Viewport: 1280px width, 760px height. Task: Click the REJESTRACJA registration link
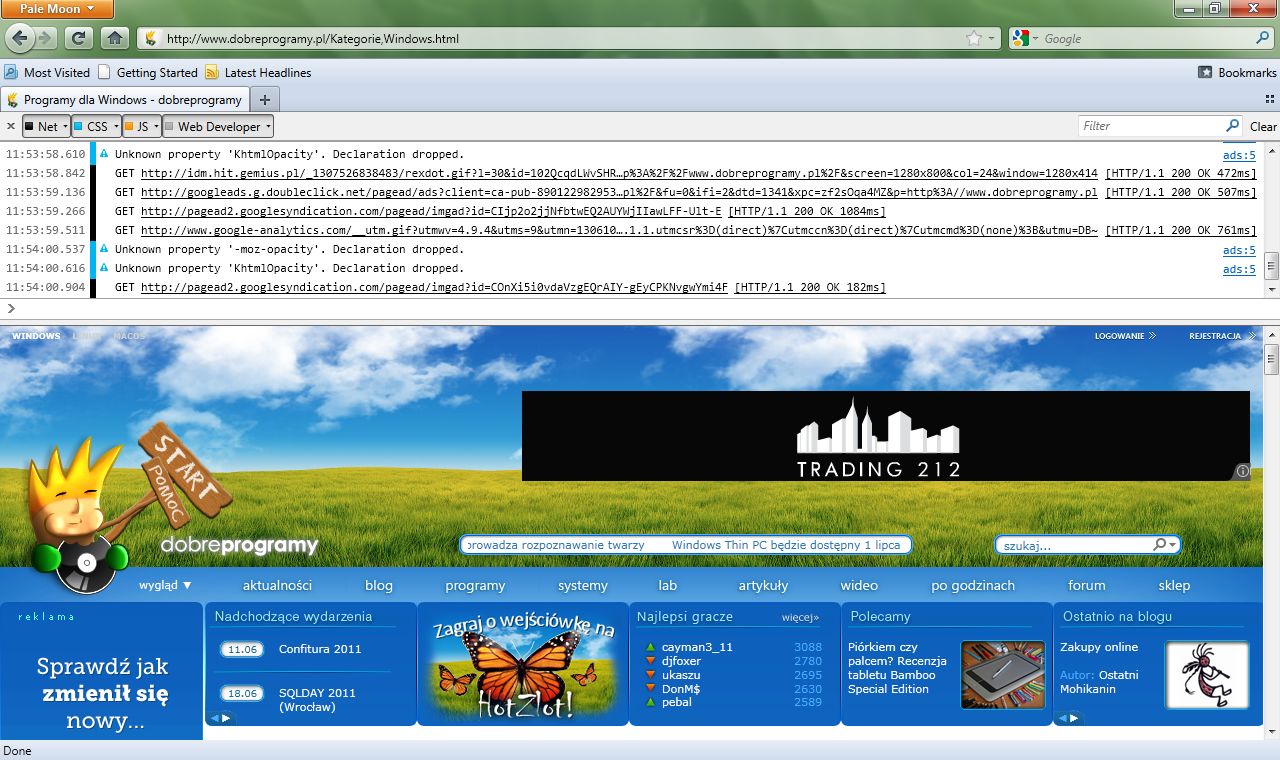(x=1220, y=336)
